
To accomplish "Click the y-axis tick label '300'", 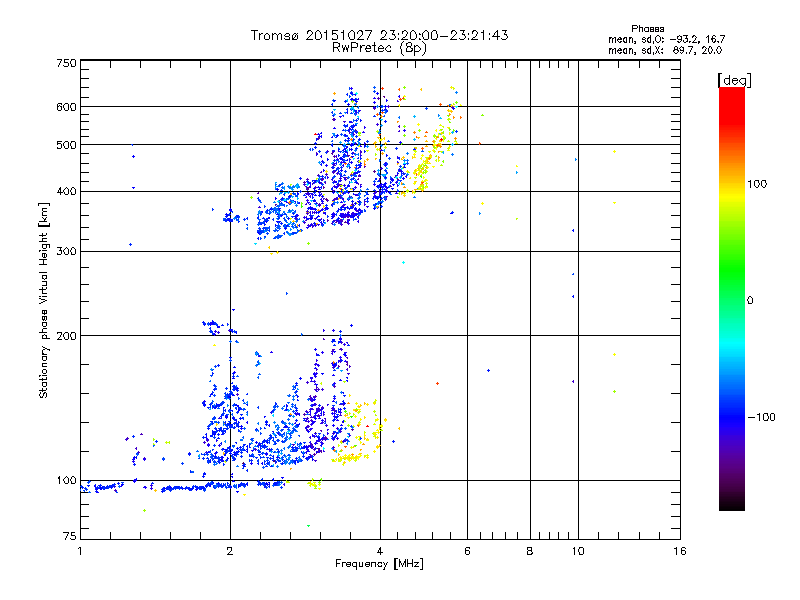I will coord(66,252).
